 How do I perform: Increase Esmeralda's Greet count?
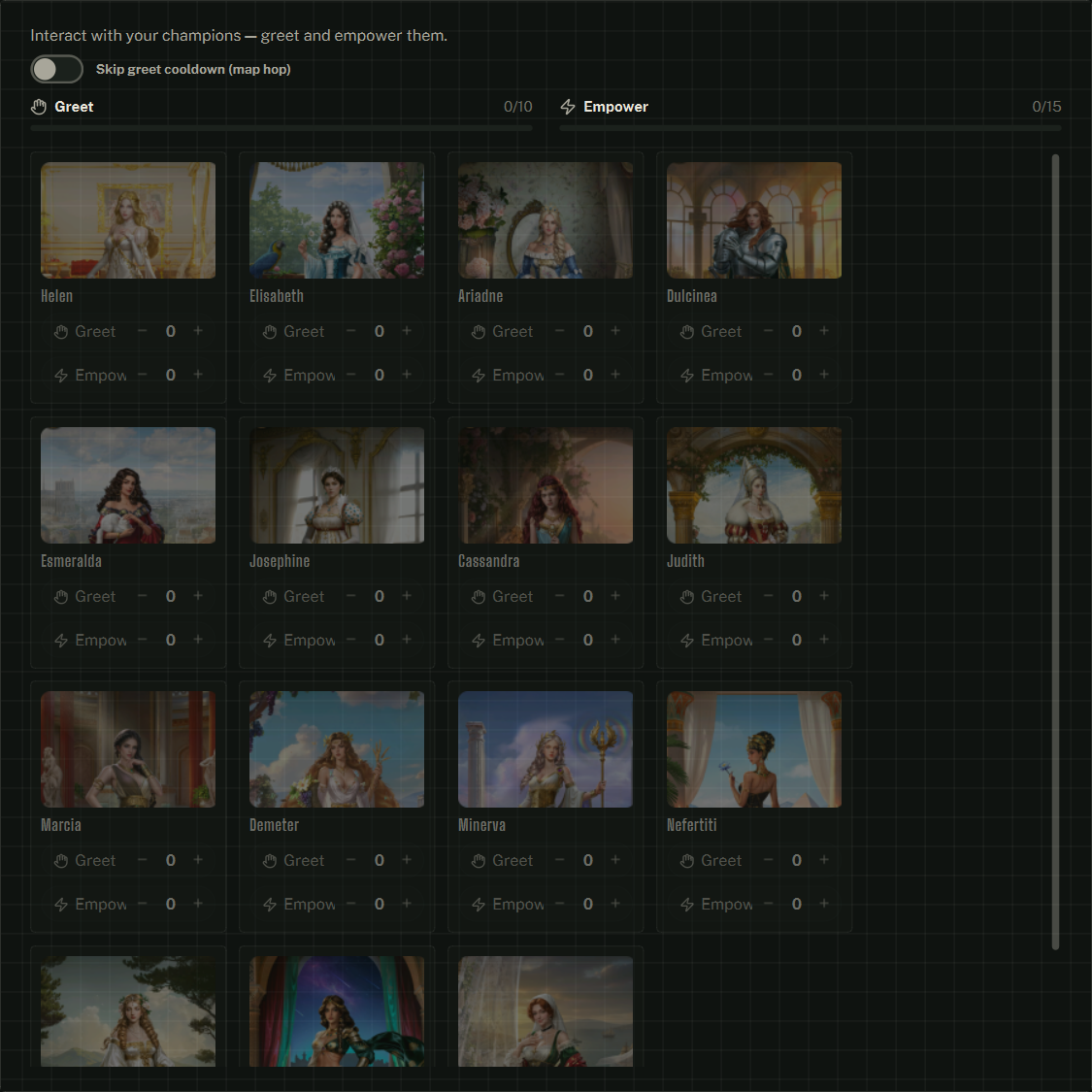[x=198, y=596]
